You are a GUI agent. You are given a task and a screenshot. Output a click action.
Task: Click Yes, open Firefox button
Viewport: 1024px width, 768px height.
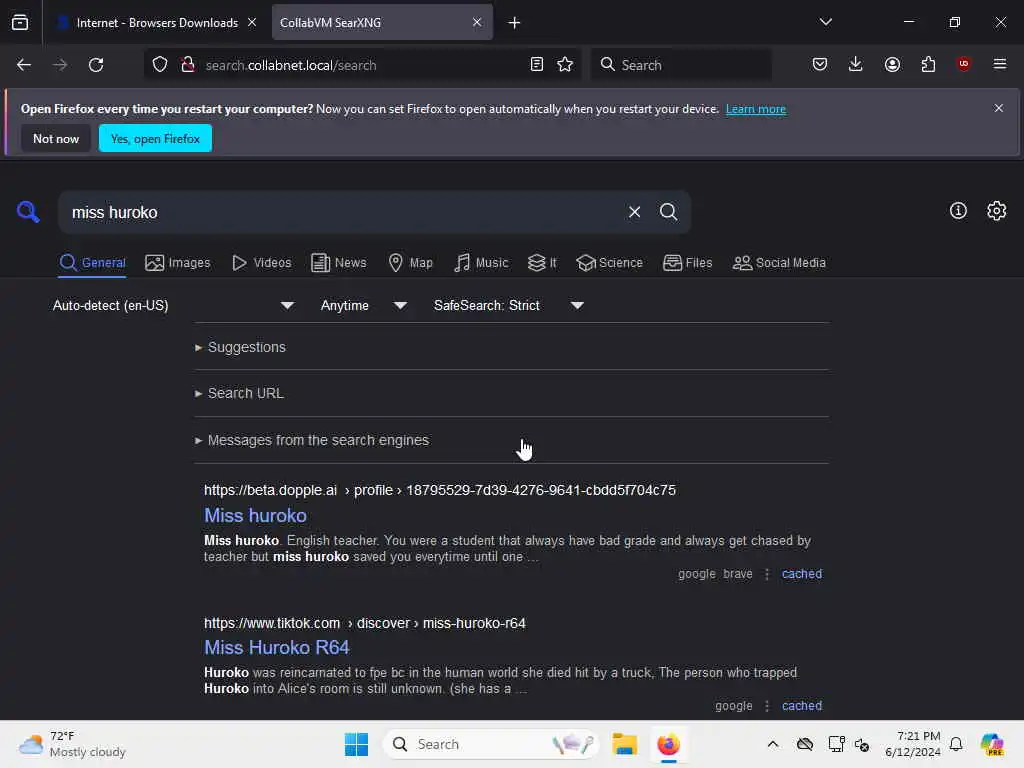click(155, 138)
